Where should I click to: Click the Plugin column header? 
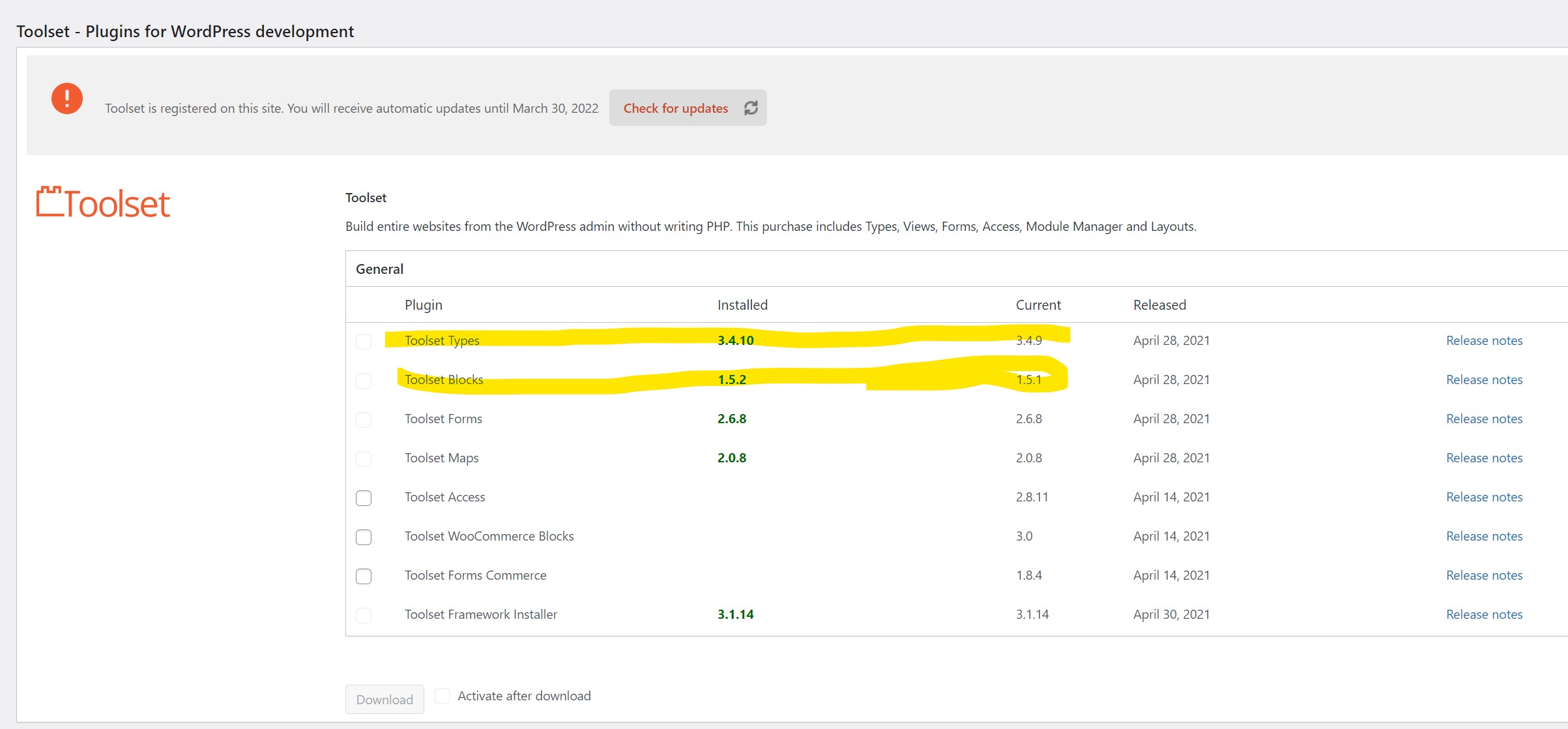423,305
